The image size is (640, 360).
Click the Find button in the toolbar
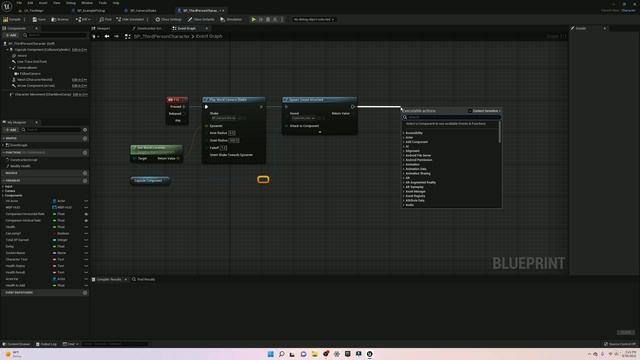click(105, 19)
